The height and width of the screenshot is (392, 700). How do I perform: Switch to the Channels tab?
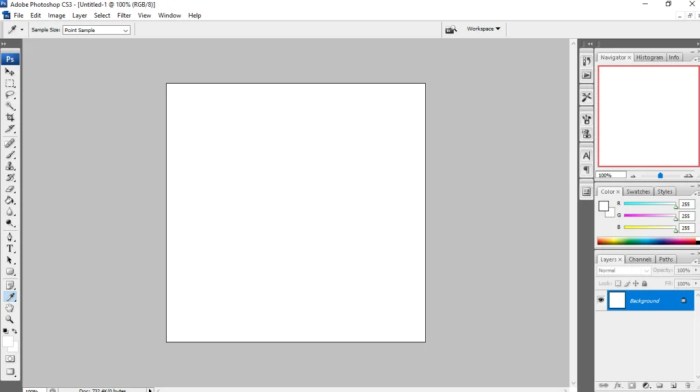(x=640, y=259)
